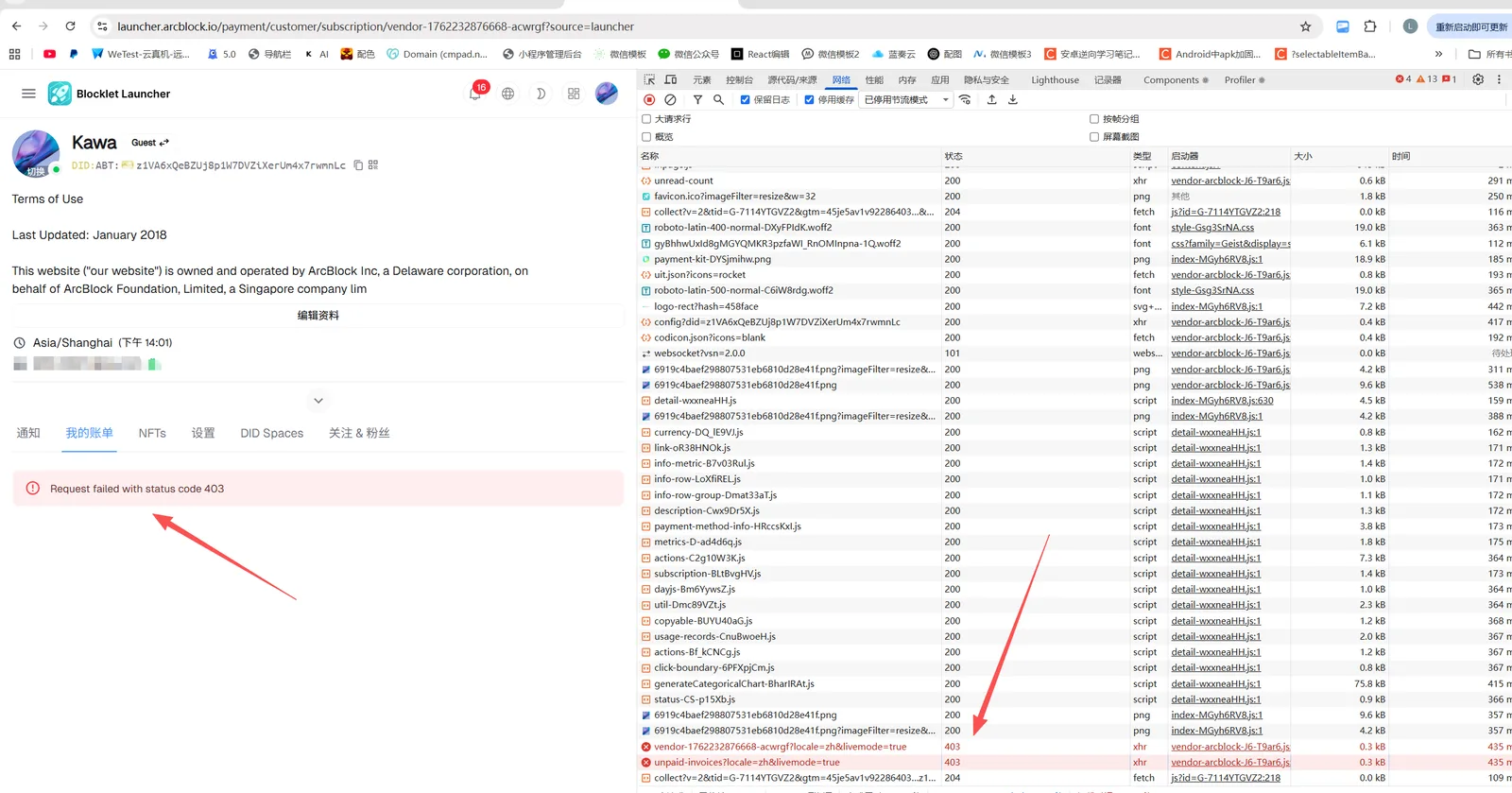
Task: Switch the Guest role badge
Action: 150,143
